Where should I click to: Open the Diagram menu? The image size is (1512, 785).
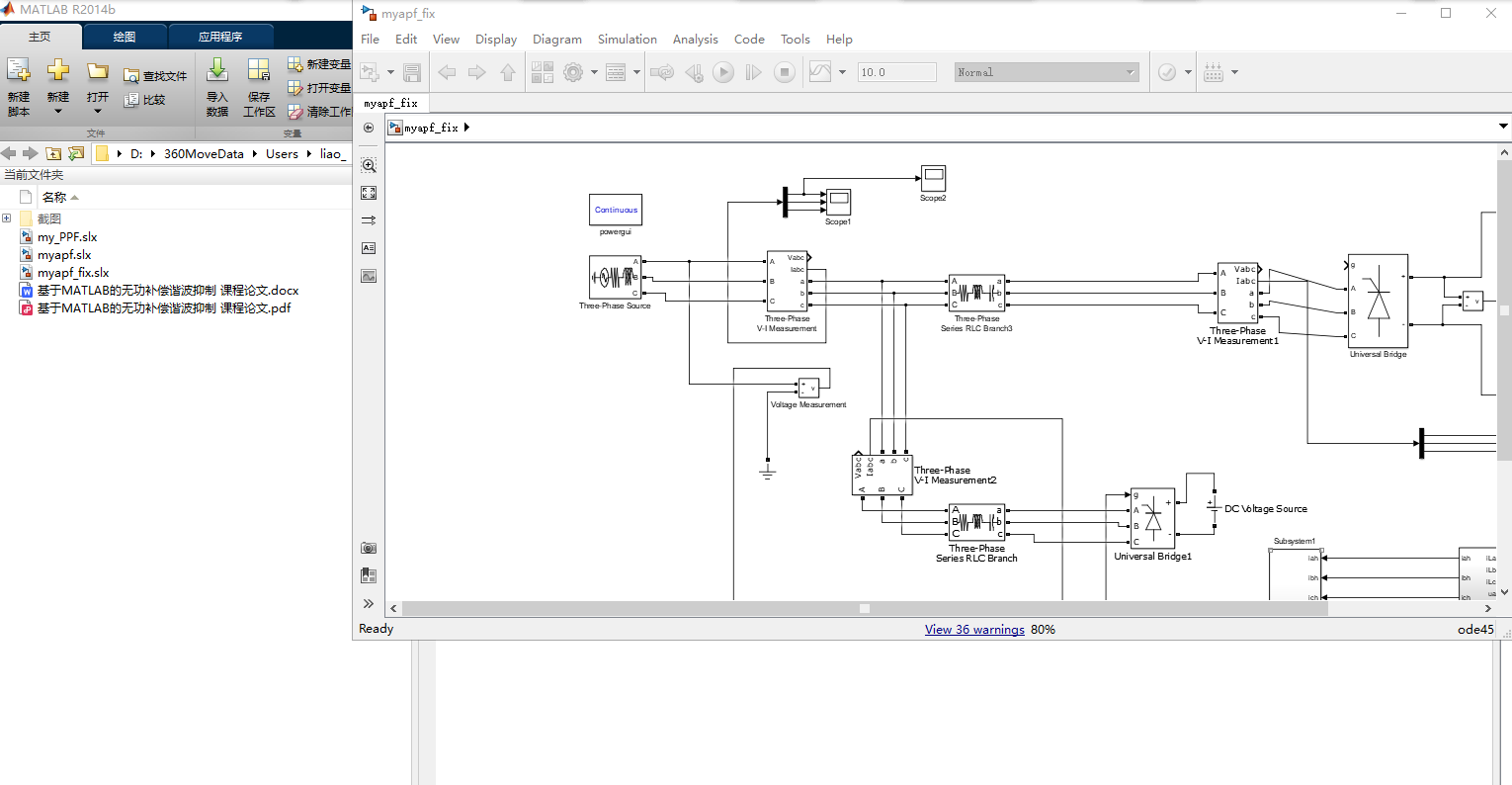click(x=557, y=40)
